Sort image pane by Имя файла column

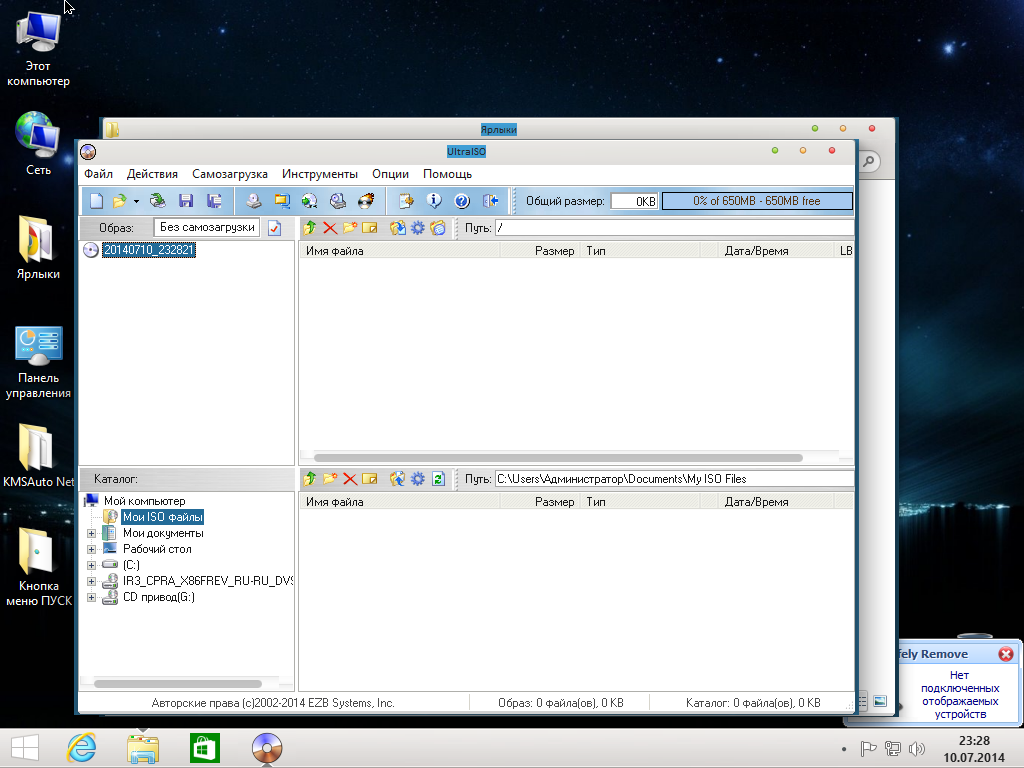tap(400, 251)
